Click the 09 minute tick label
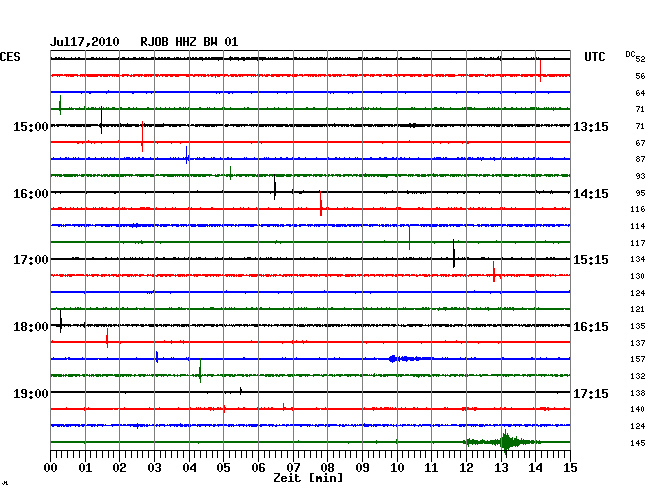650x494 pixels. 362,467
